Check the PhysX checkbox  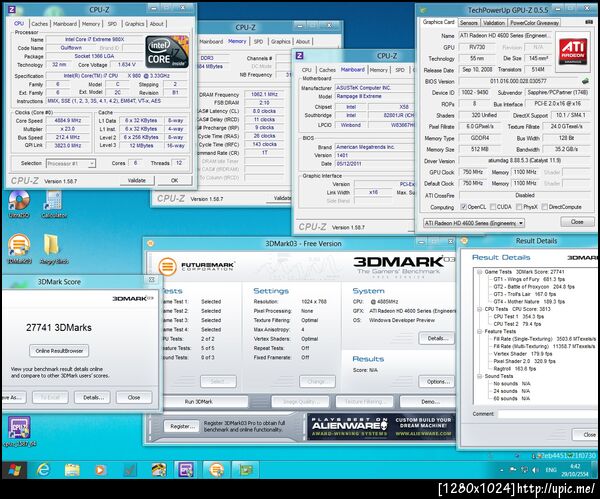[520, 206]
